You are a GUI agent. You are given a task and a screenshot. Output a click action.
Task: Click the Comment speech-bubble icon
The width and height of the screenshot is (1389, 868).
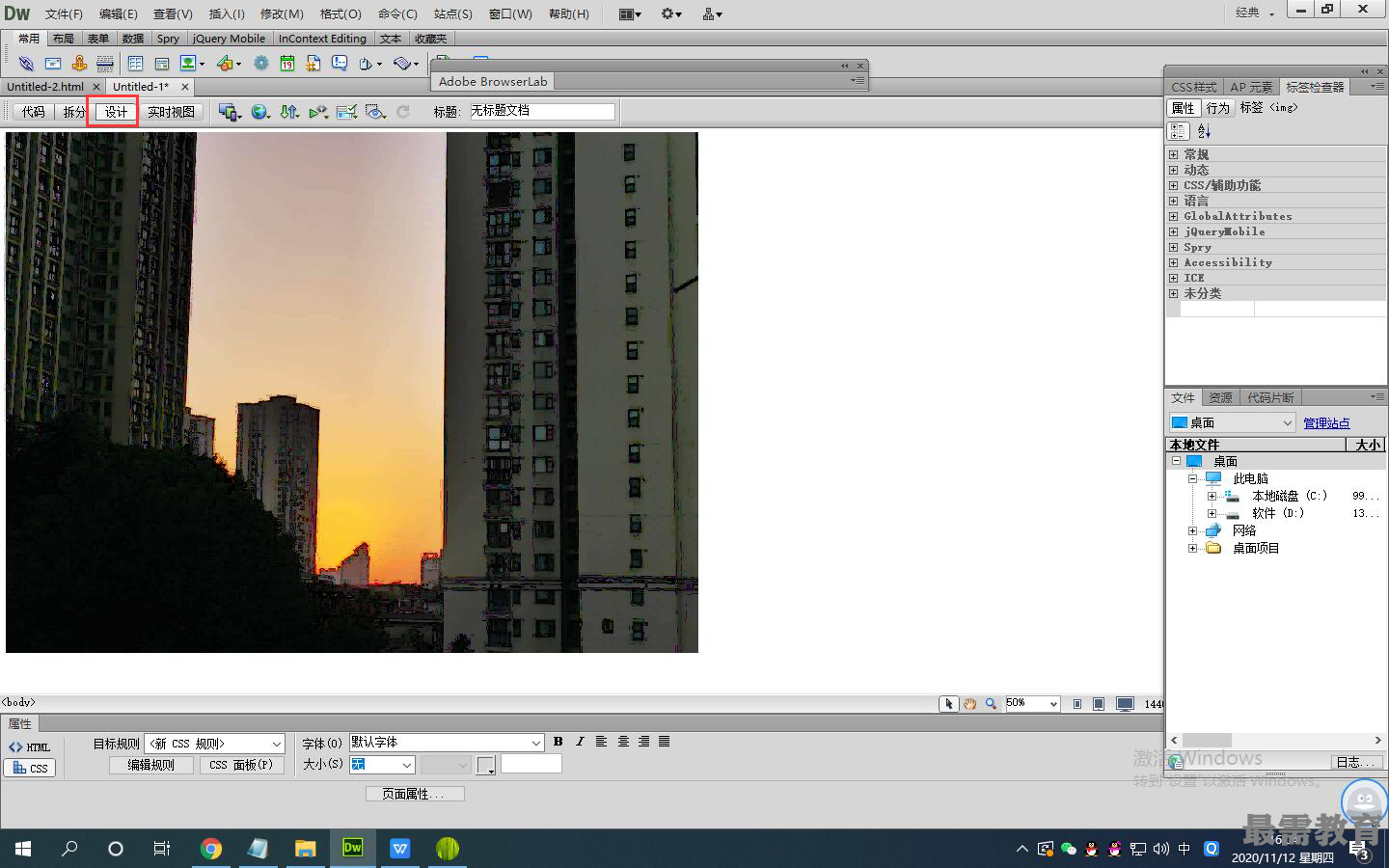(x=340, y=64)
